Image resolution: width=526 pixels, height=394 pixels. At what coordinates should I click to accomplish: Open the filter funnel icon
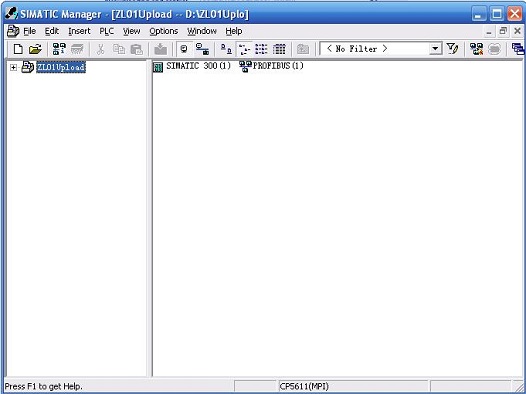click(x=452, y=49)
